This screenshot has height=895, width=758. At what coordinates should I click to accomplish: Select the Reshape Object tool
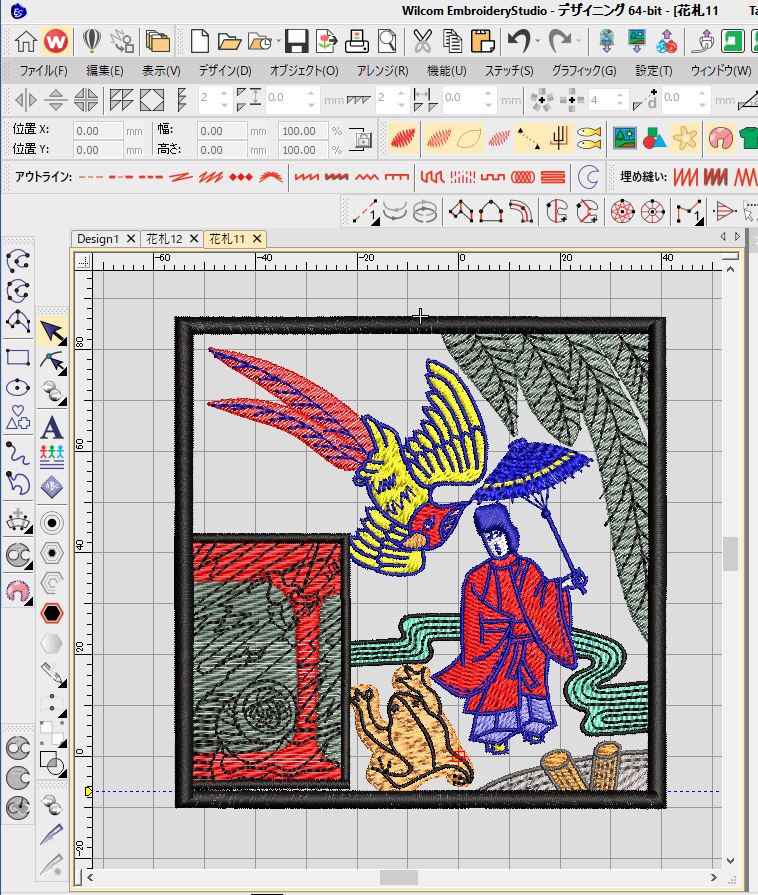(x=53, y=362)
